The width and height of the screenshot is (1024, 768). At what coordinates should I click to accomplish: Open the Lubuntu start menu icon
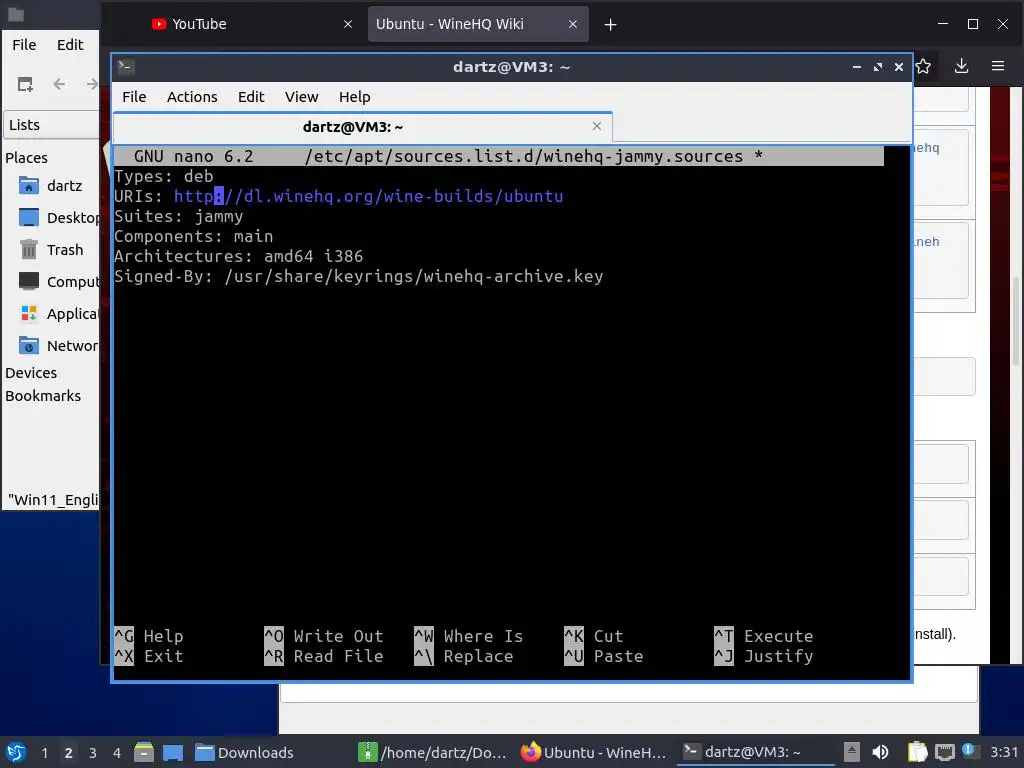click(x=16, y=752)
